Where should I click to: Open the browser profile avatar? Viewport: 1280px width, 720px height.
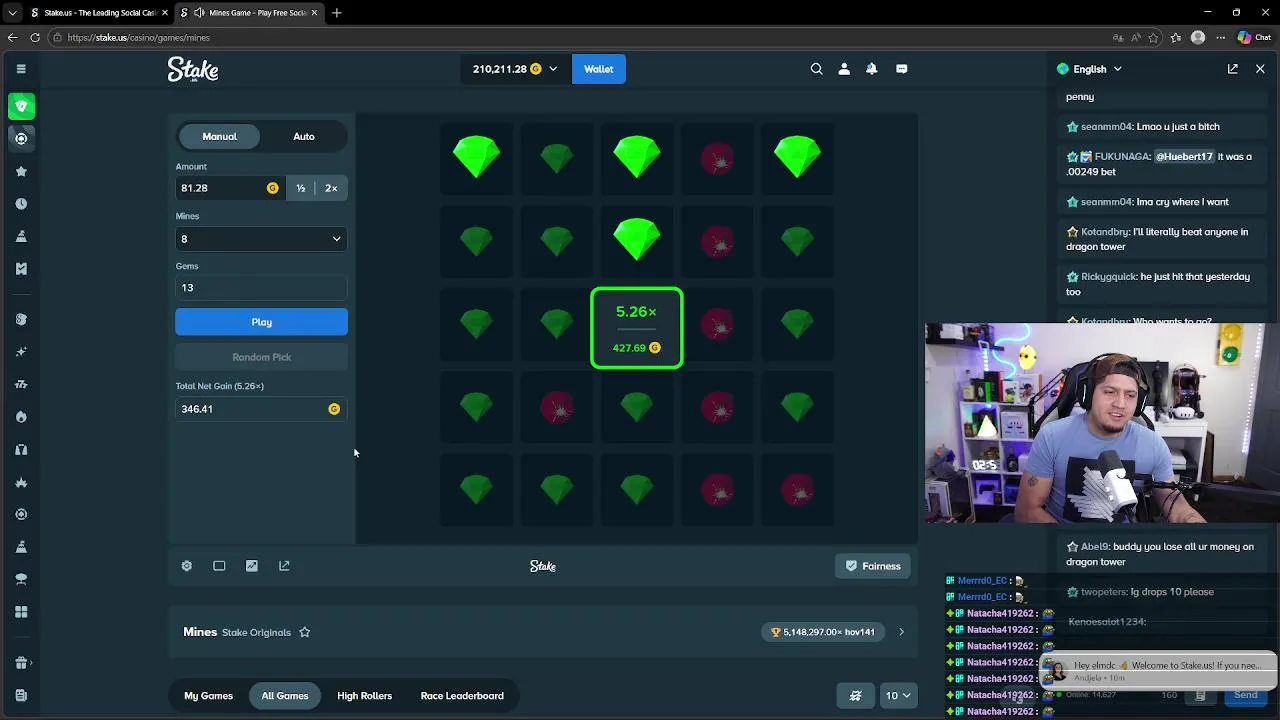pos(1198,37)
